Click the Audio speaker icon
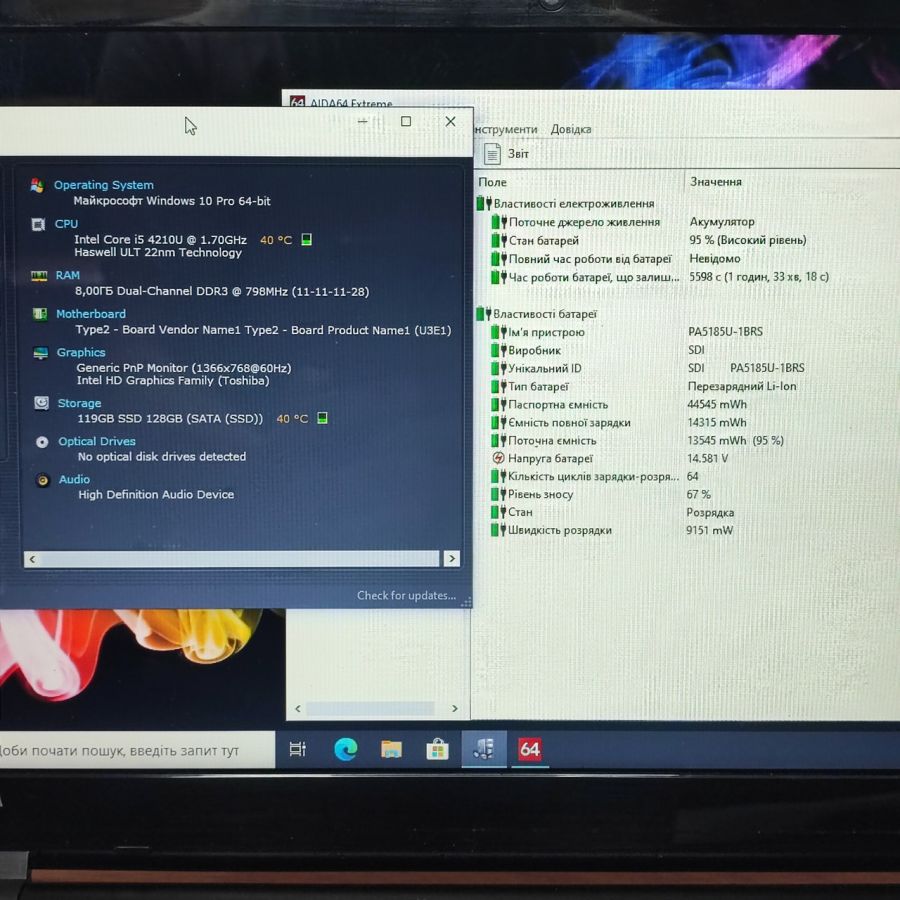This screenshot has width=900, height=900. 42,480
